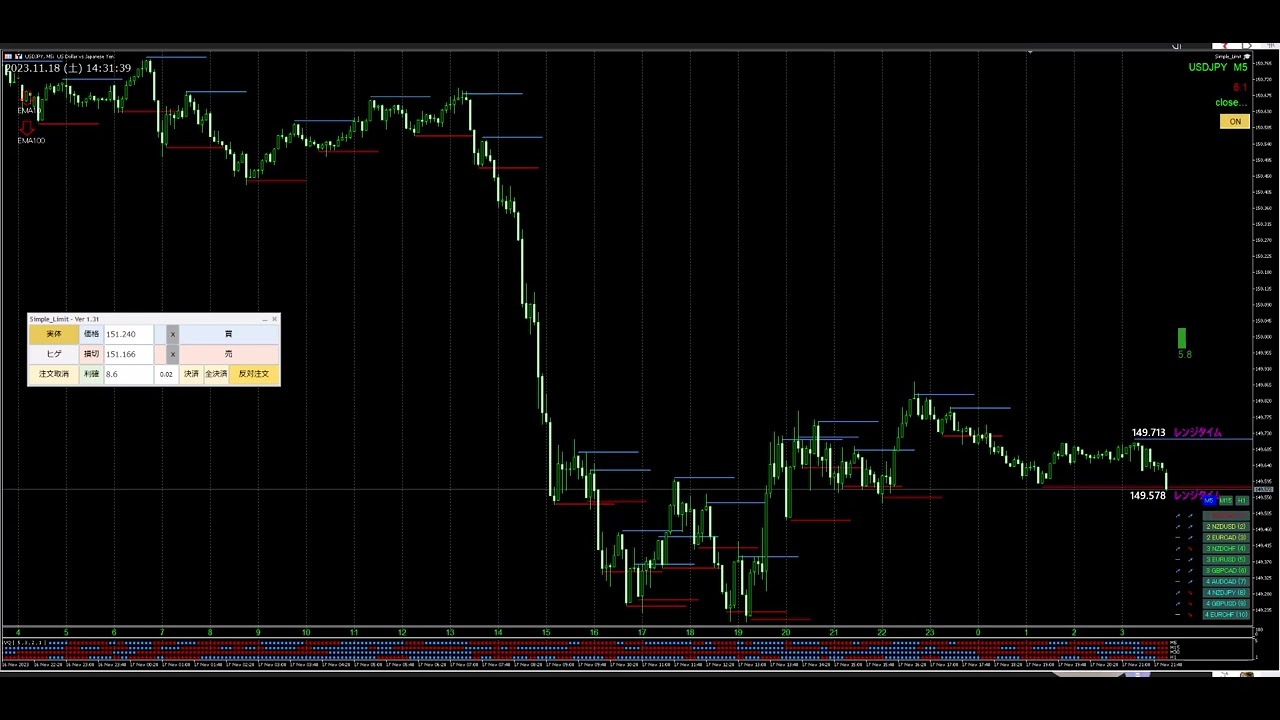Image resolution: width=1280 pixels, height=720 pixels.
Task: Click the USDJPY M5 symbol label
Action: click(x=1218, y=68)
